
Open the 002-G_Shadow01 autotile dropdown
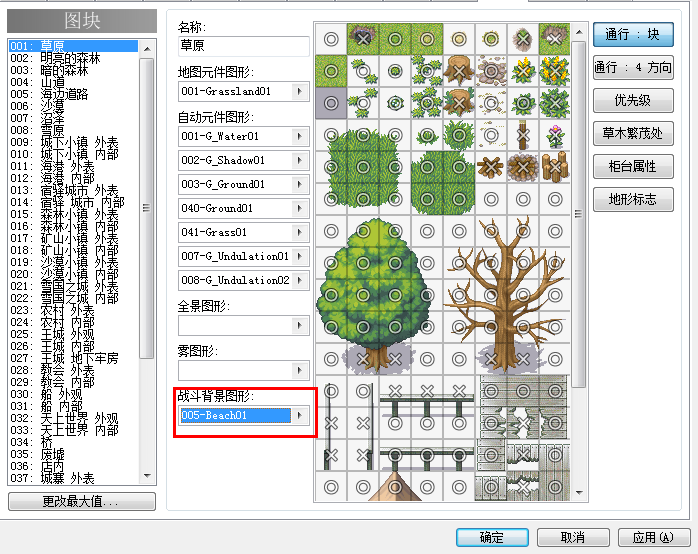tap(300, 160)
